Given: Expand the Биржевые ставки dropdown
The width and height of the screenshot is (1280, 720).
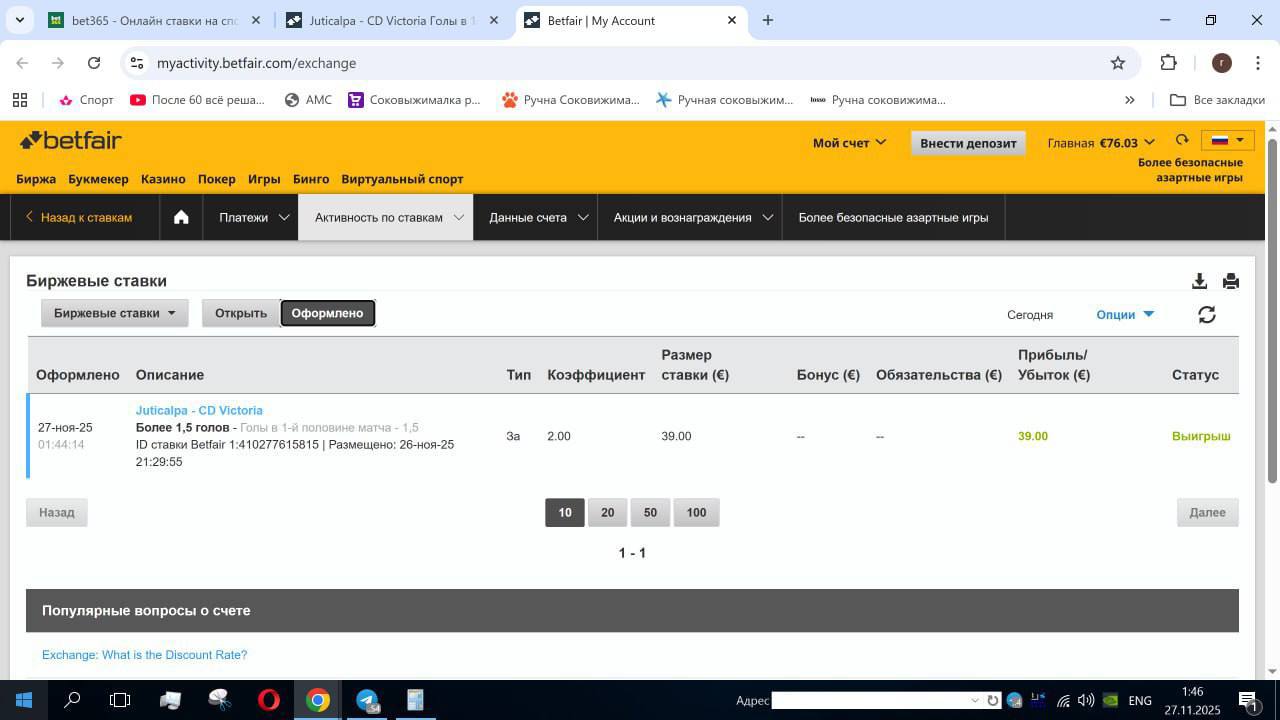Looking at the screenshot, I should [x=114, y=313].
